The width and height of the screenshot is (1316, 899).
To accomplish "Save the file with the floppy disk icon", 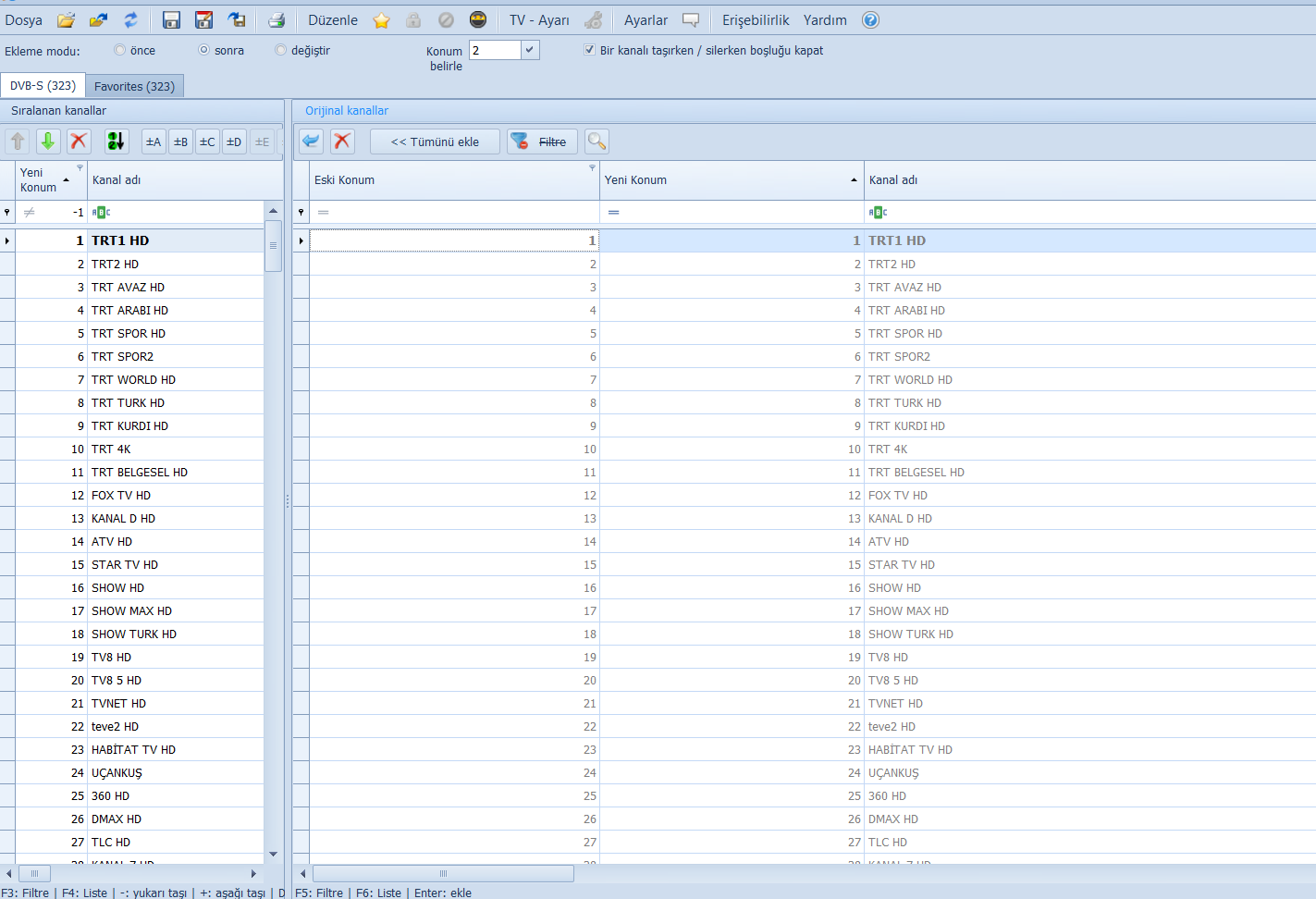I will tap(171, 20).
